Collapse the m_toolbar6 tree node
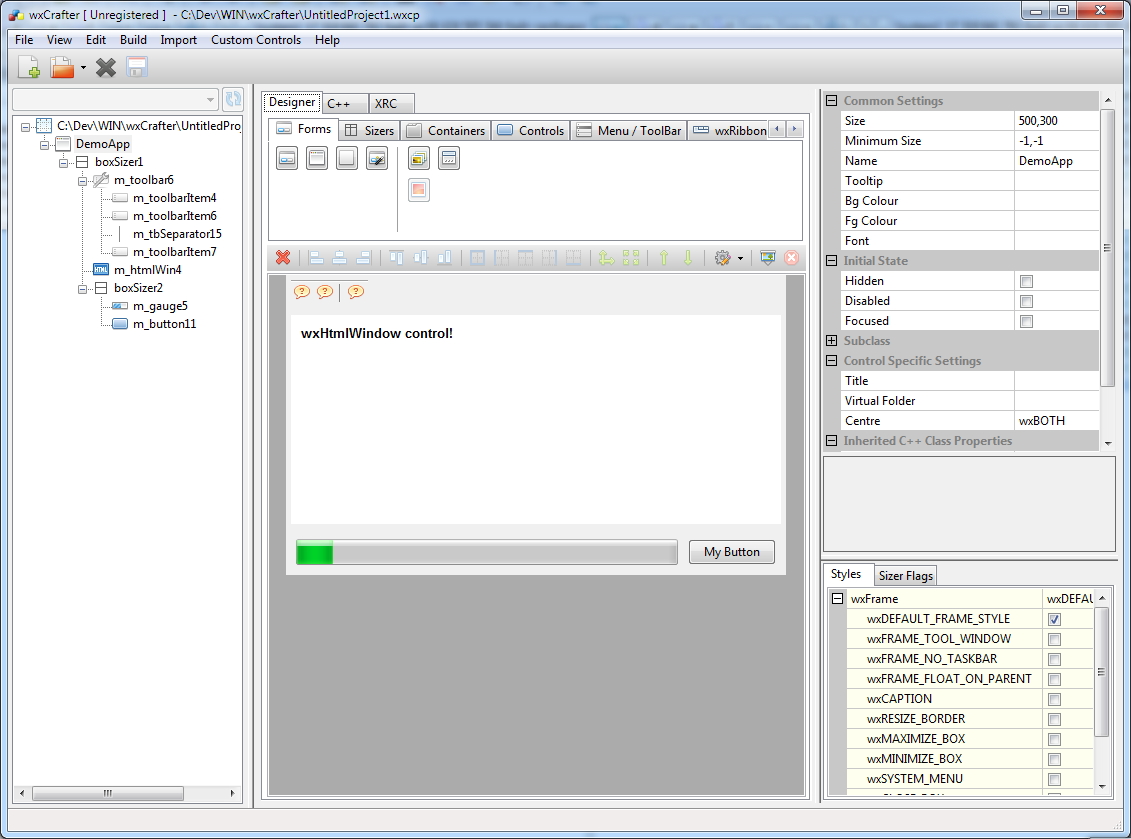 tap(83, 180)
